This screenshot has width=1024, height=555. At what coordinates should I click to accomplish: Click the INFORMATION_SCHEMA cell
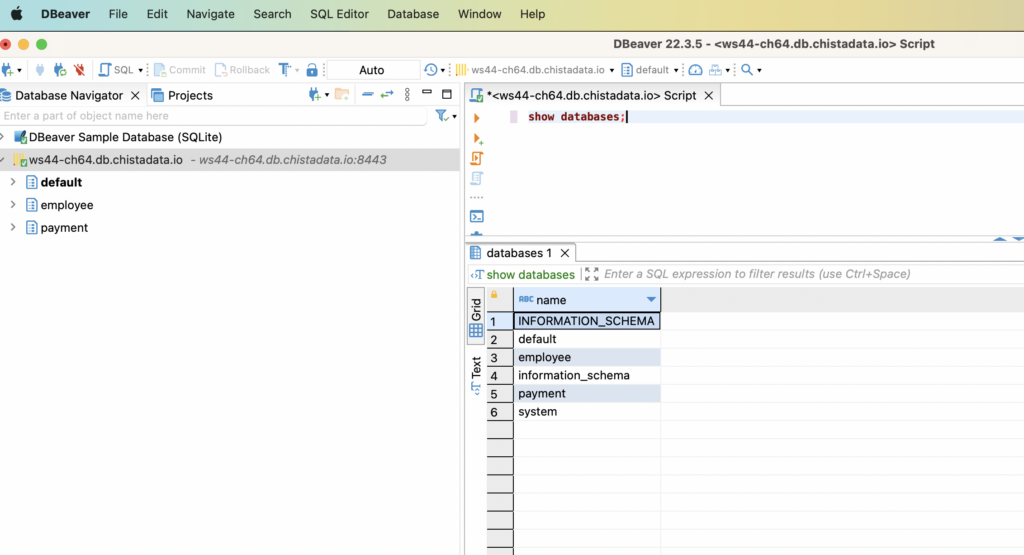(586, 321)
